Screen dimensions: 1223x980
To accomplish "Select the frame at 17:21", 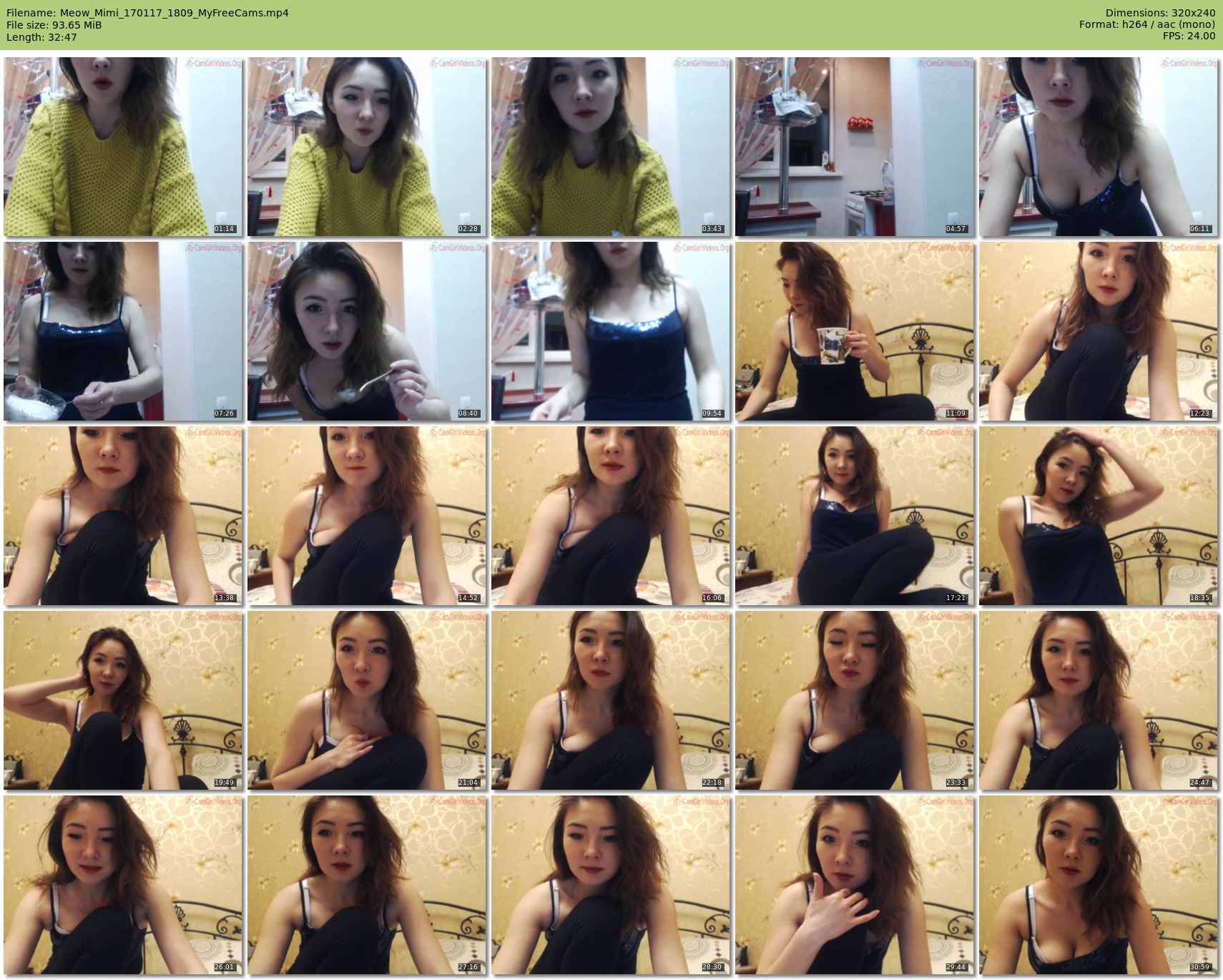I will pyautogui.click(x=855, y=516).
